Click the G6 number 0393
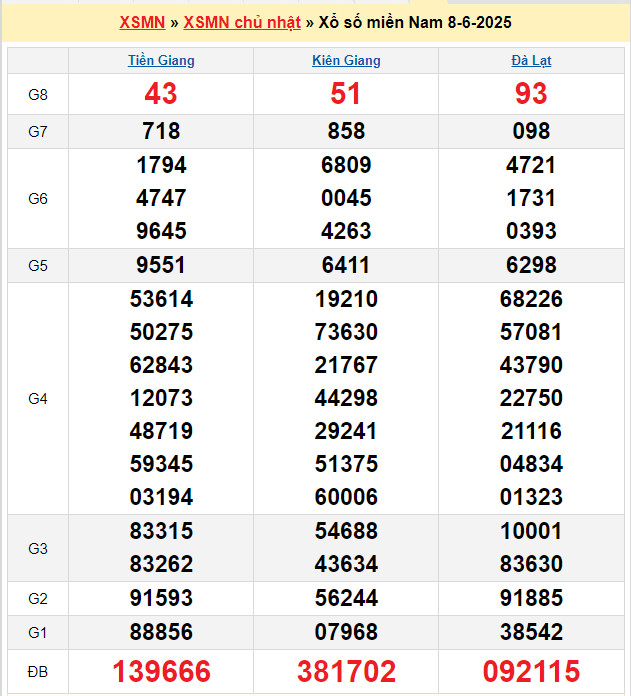This screenshot has width=631, height=696. pyautogui.click(x=531, y=231)
